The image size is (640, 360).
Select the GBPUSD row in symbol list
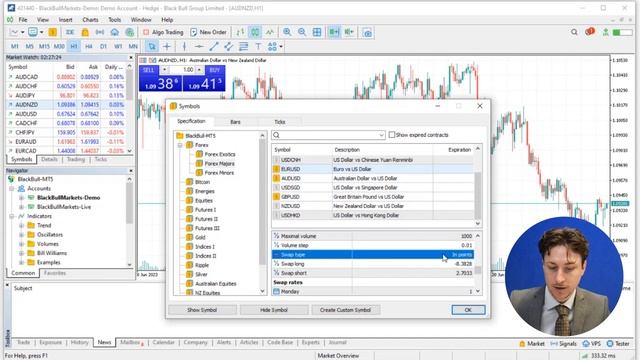tap(373, 197)
